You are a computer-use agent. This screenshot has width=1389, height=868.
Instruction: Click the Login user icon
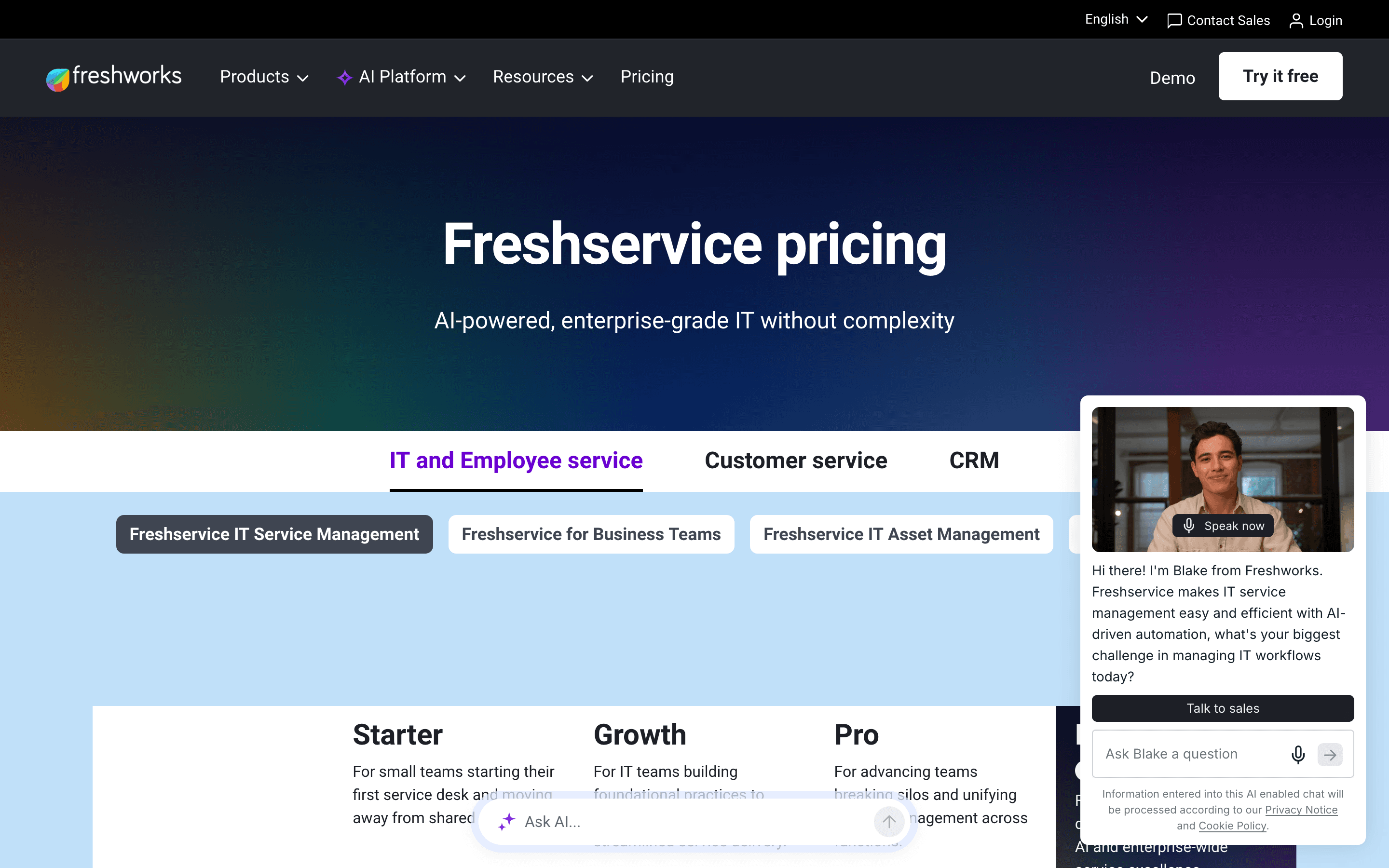[1296, 21]
